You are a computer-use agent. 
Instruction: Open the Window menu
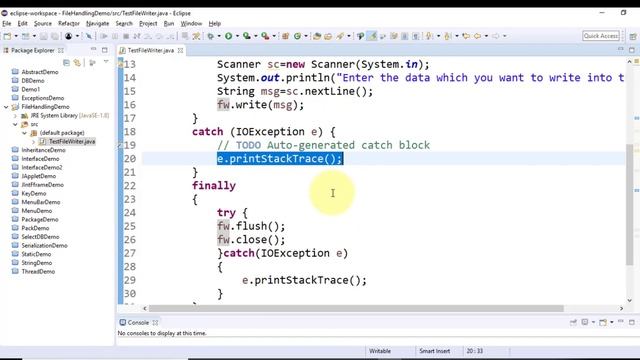(191, 23)
